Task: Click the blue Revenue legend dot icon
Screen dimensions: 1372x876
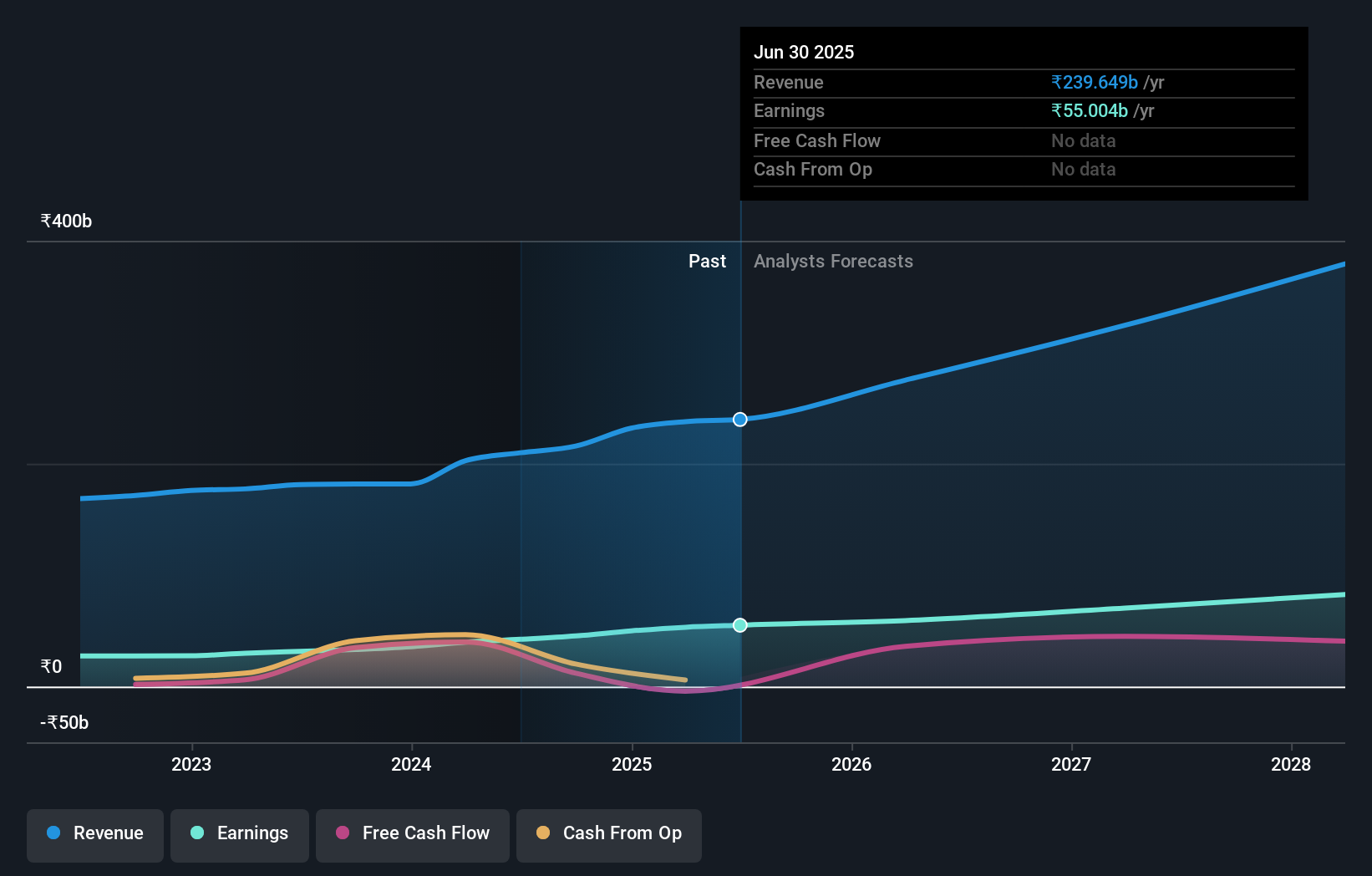Action: pyautogui.click(x=53, y=833)
